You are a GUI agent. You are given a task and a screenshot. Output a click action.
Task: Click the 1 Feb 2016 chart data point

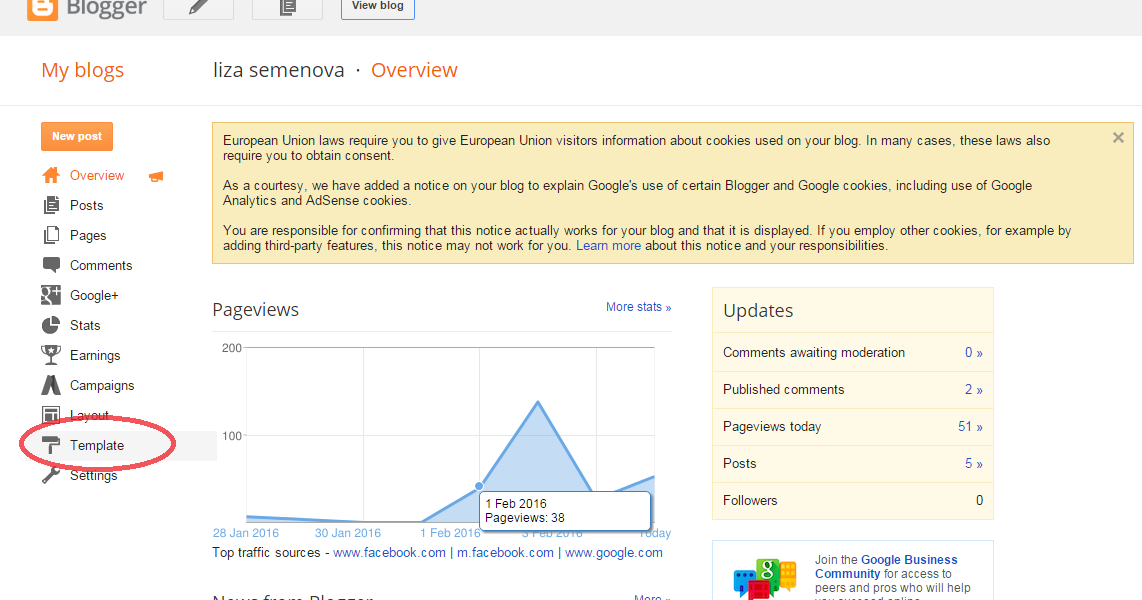coord(479,486)
